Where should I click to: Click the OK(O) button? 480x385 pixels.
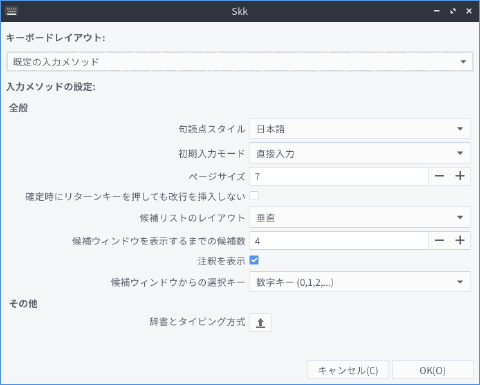[x=432, y=370]
